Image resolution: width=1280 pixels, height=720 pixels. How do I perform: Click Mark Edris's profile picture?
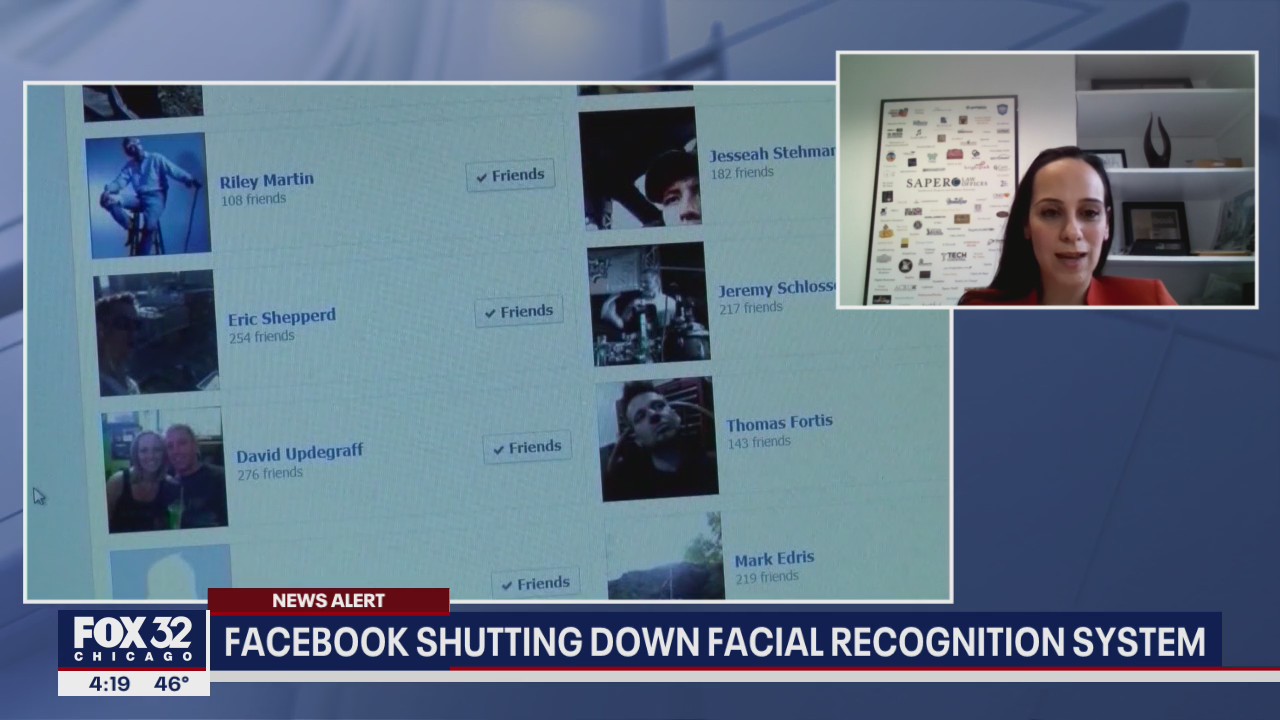(x=663, y=560)
